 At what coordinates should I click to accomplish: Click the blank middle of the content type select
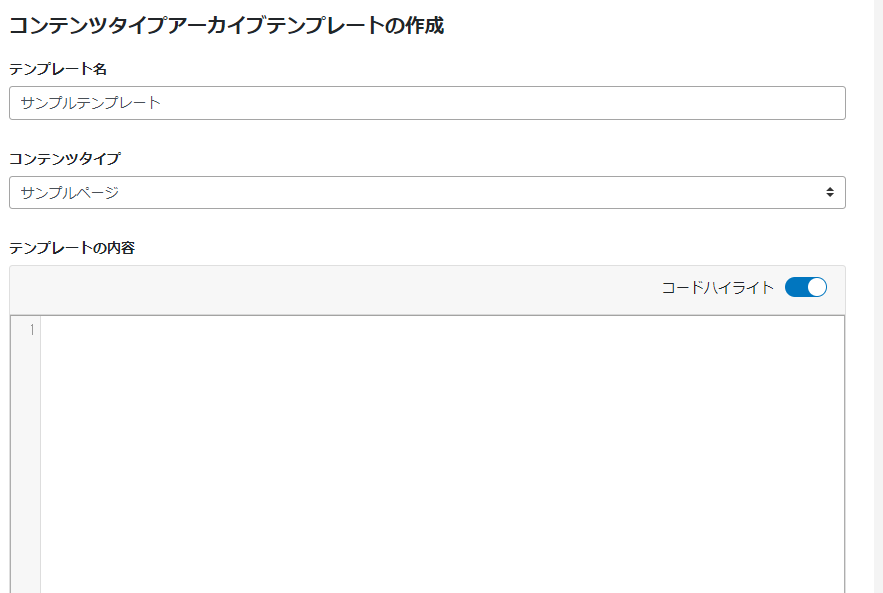click(x=451, y=193)
